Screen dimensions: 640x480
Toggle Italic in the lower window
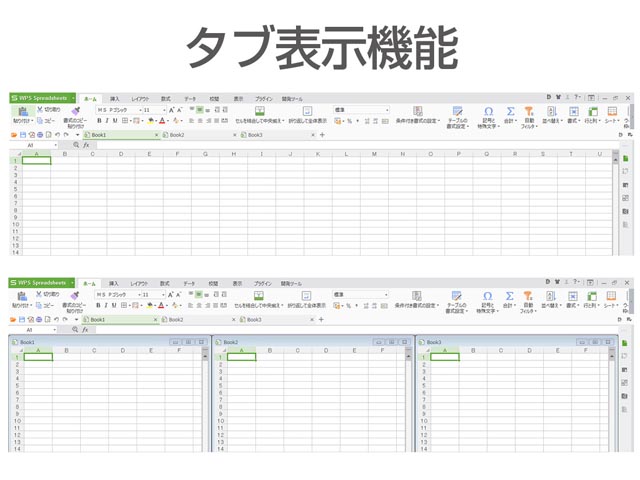[x=106, y=305]
